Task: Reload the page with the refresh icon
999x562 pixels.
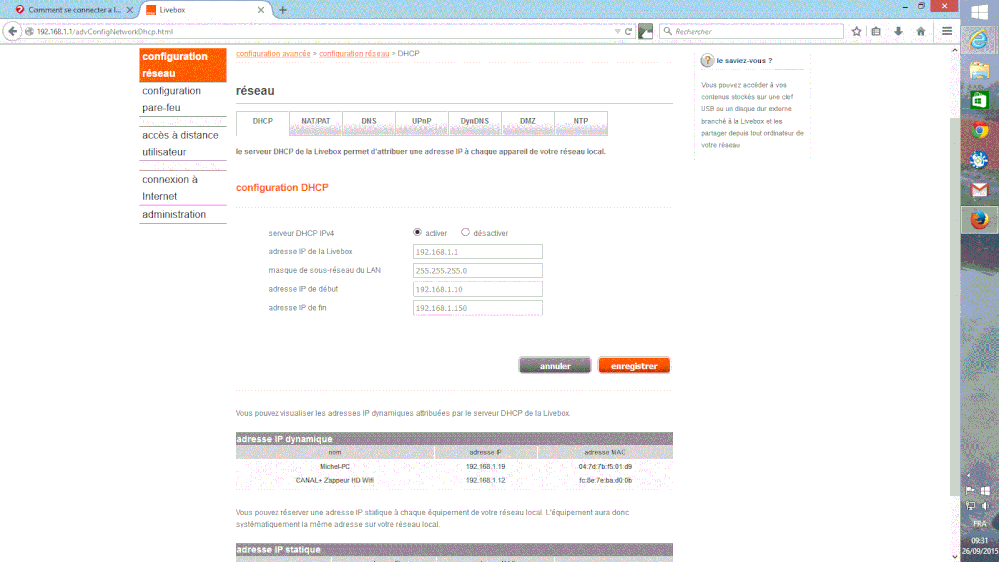Action: [x=628, y=31]
